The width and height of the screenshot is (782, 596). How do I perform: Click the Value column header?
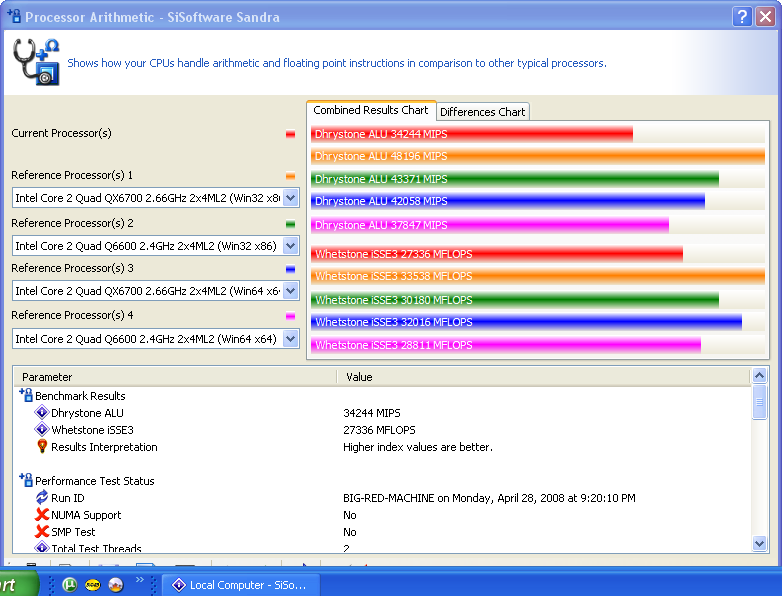(x=544, y=377)
